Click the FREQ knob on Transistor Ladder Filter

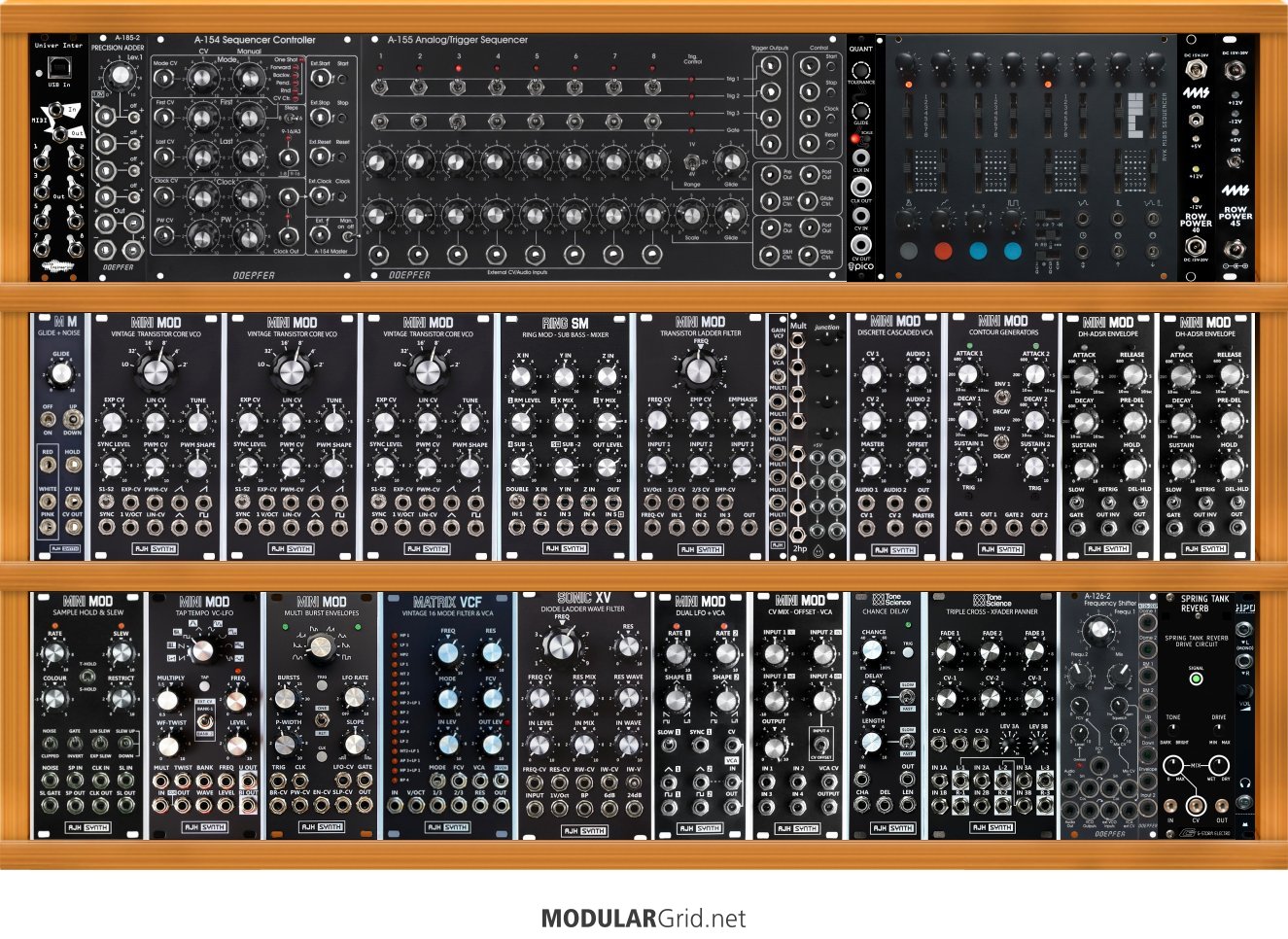click(x=700, y=368)
